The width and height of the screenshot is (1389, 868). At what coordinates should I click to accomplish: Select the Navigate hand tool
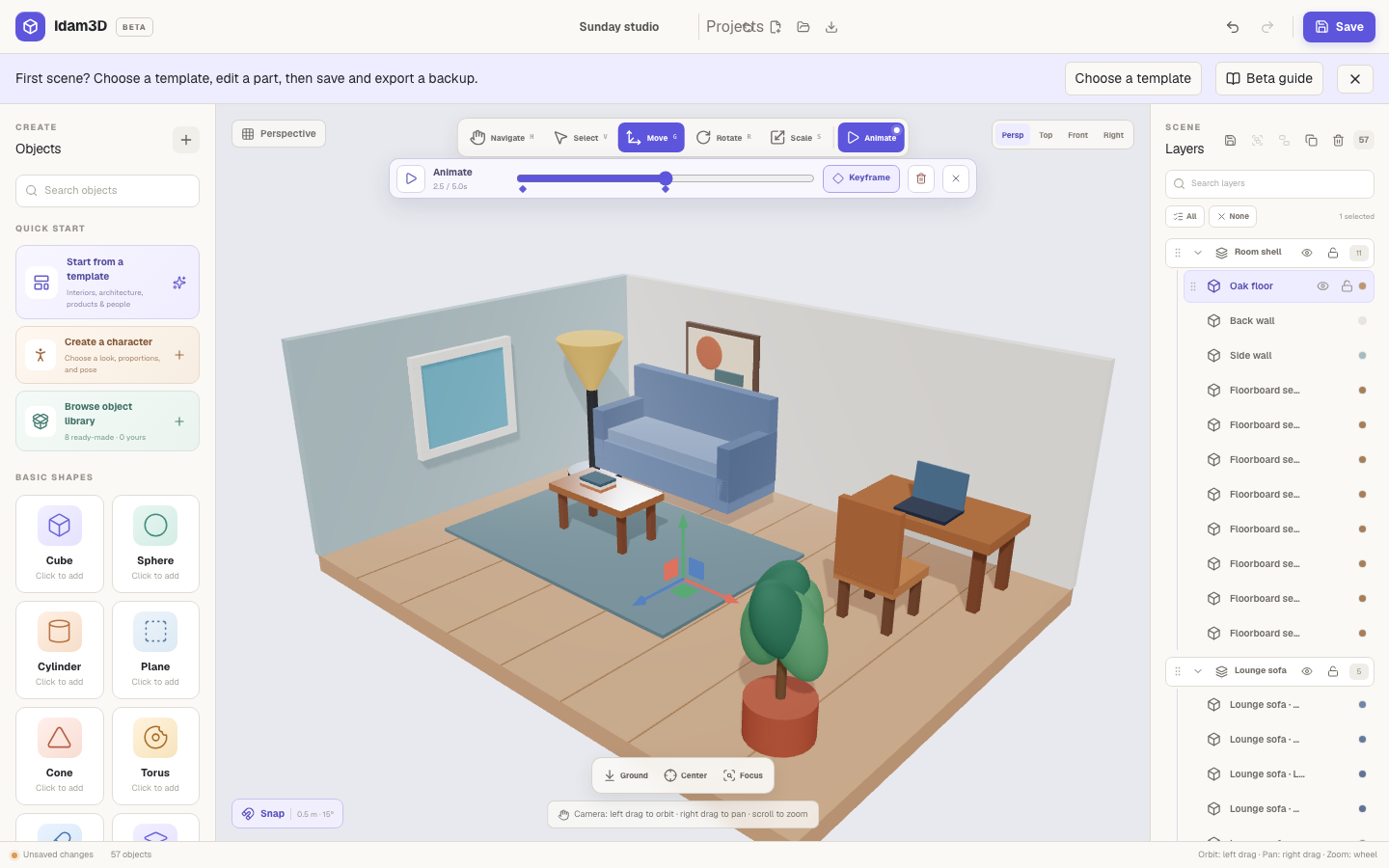[x=502, y=138]
